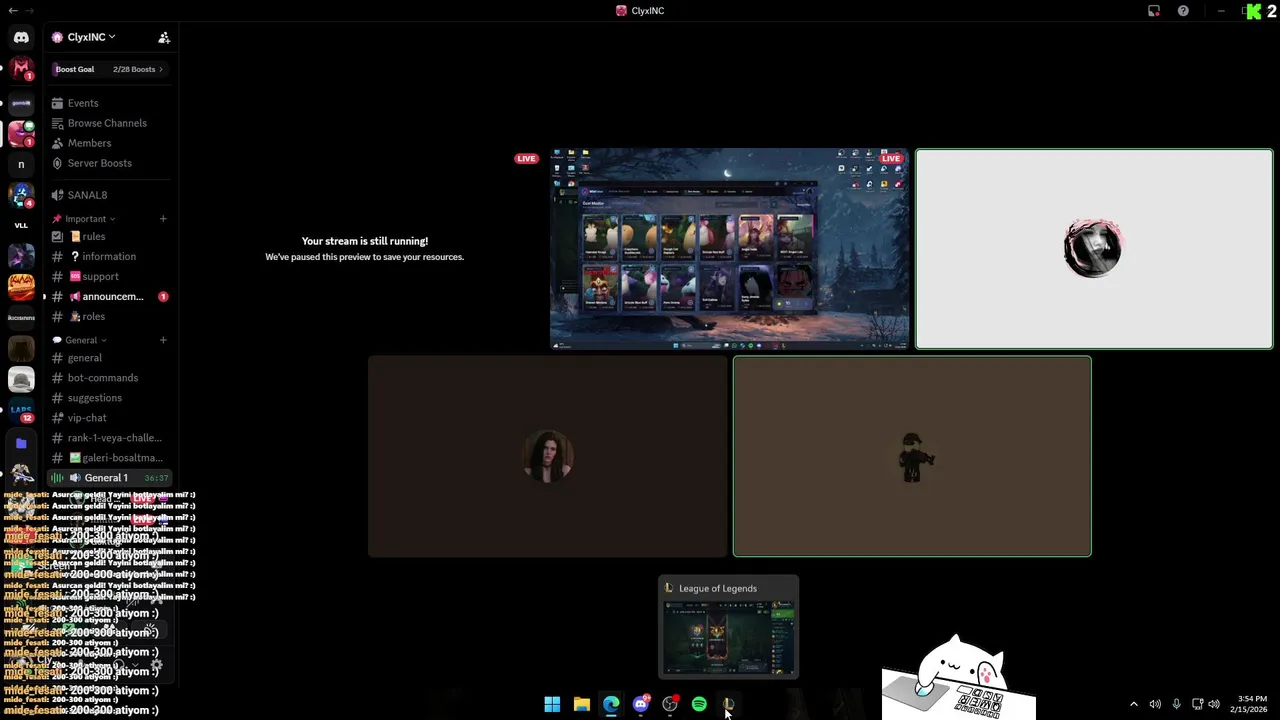
Task: Focus the white-background participant tile
Action: coord(1094,249)
